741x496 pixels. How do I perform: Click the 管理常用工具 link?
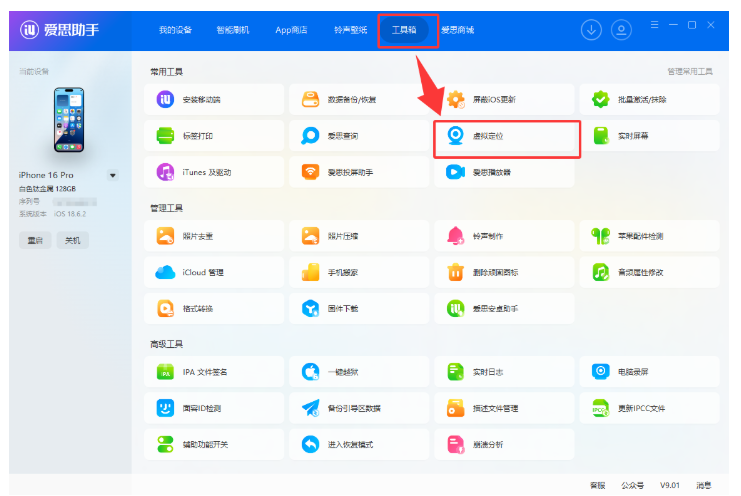(690, 72)
